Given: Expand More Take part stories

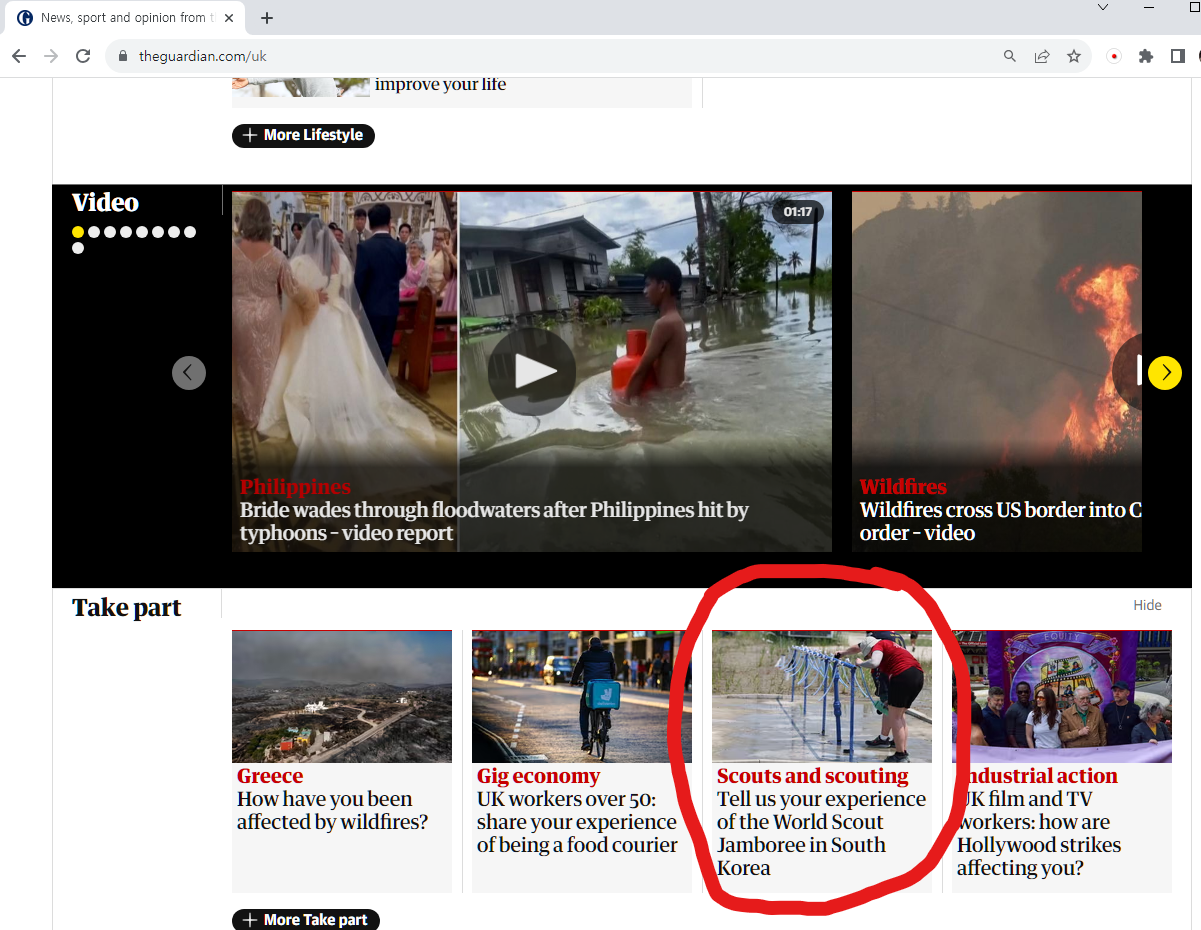Looking at the screenshot, I should (x=306, y=919).
